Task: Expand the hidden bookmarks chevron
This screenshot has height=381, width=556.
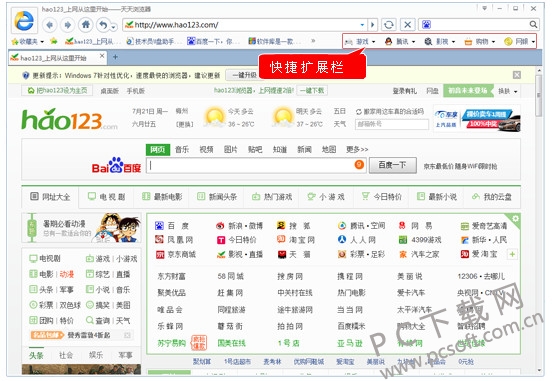Action: pyautogui.click(x=313, y=41)
